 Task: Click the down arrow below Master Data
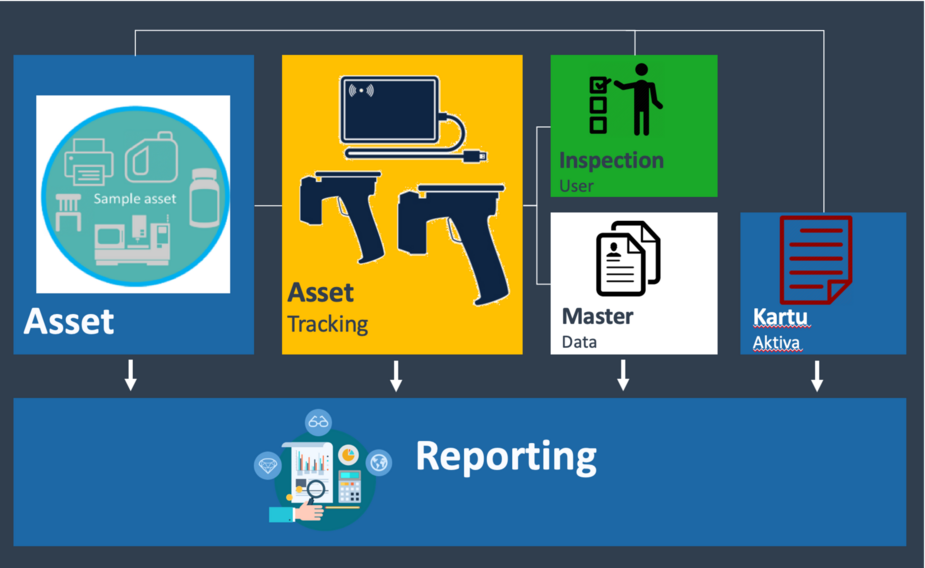pos(623,375)
